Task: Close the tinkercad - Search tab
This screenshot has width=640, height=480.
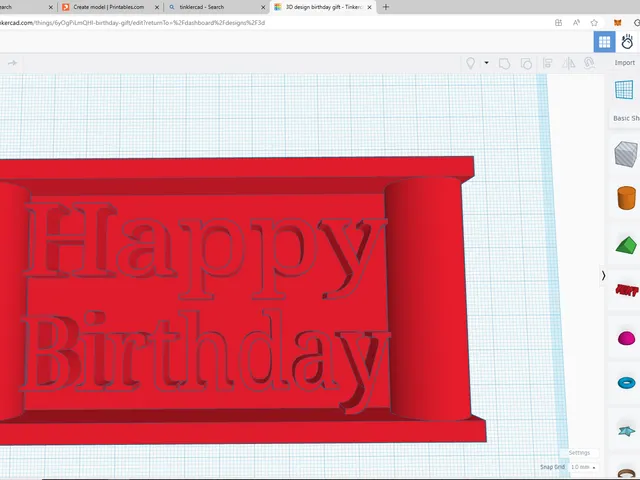Action: [x=263, y=7]
